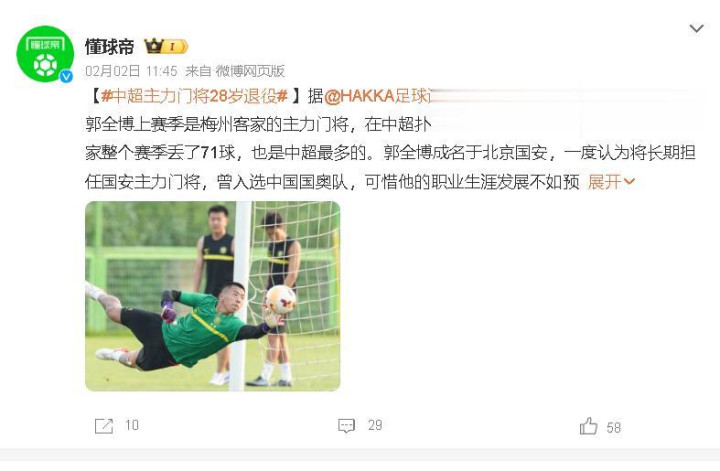Click the comment count 29

[x=375, y=426]
